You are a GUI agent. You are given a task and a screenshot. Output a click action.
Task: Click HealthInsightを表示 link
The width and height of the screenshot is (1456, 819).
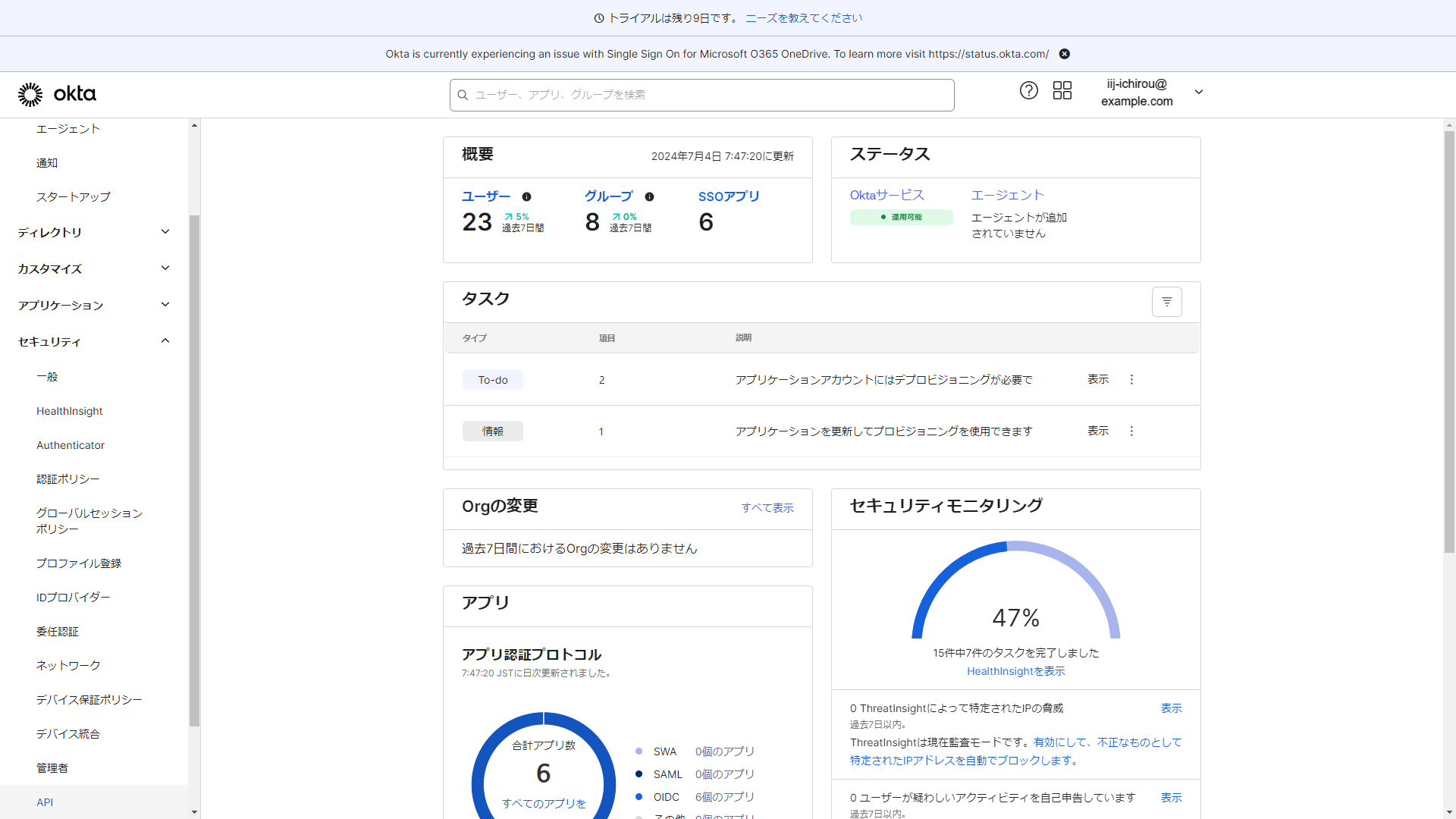(1016, 671)
